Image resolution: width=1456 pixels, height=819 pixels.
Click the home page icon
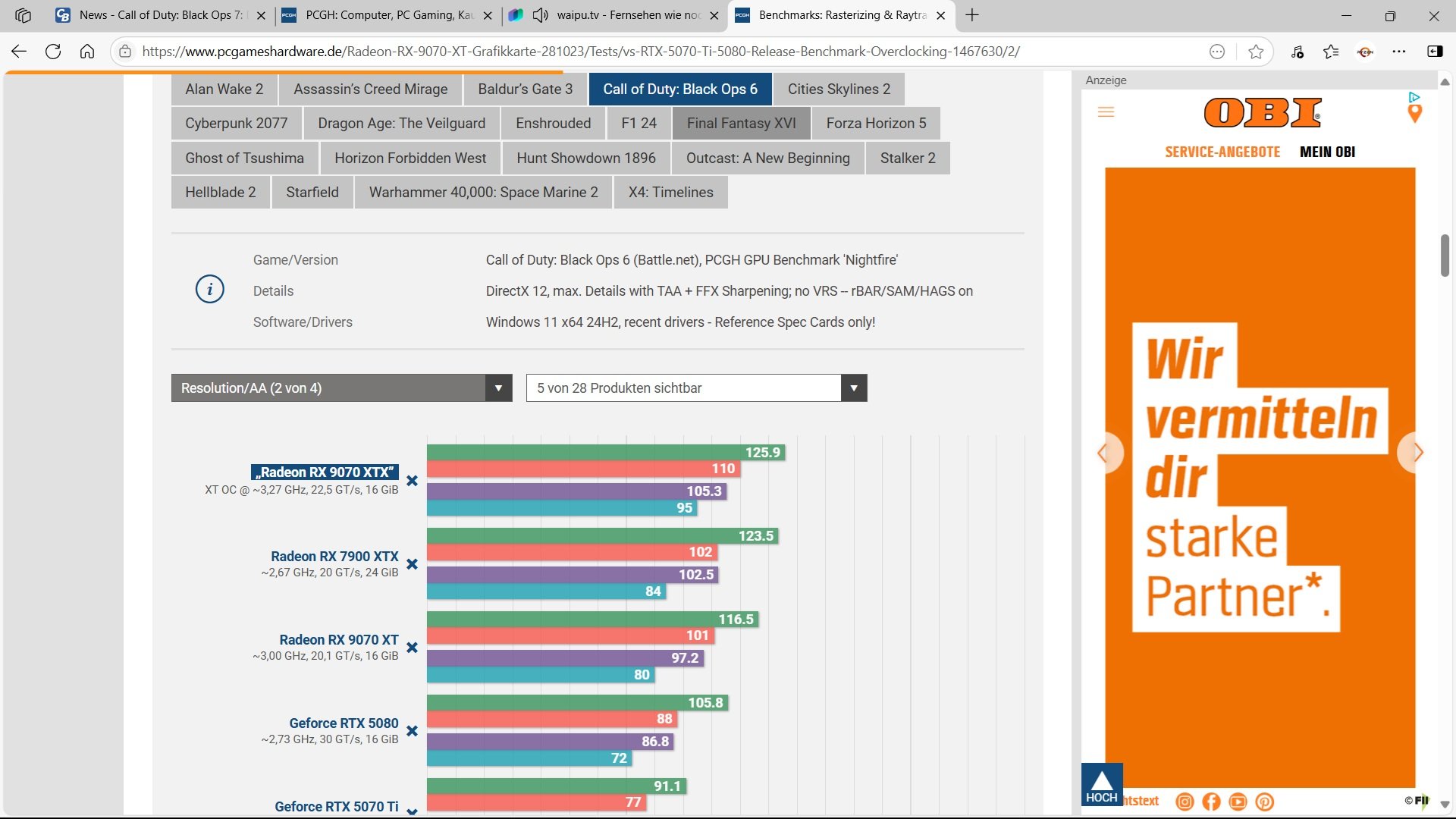click(87, 52)
